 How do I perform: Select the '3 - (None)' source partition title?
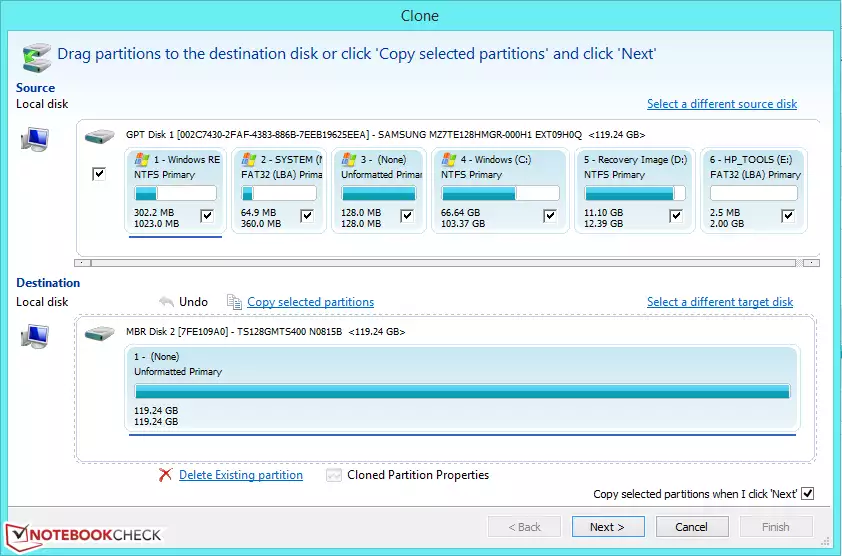(x=383, y=160)
